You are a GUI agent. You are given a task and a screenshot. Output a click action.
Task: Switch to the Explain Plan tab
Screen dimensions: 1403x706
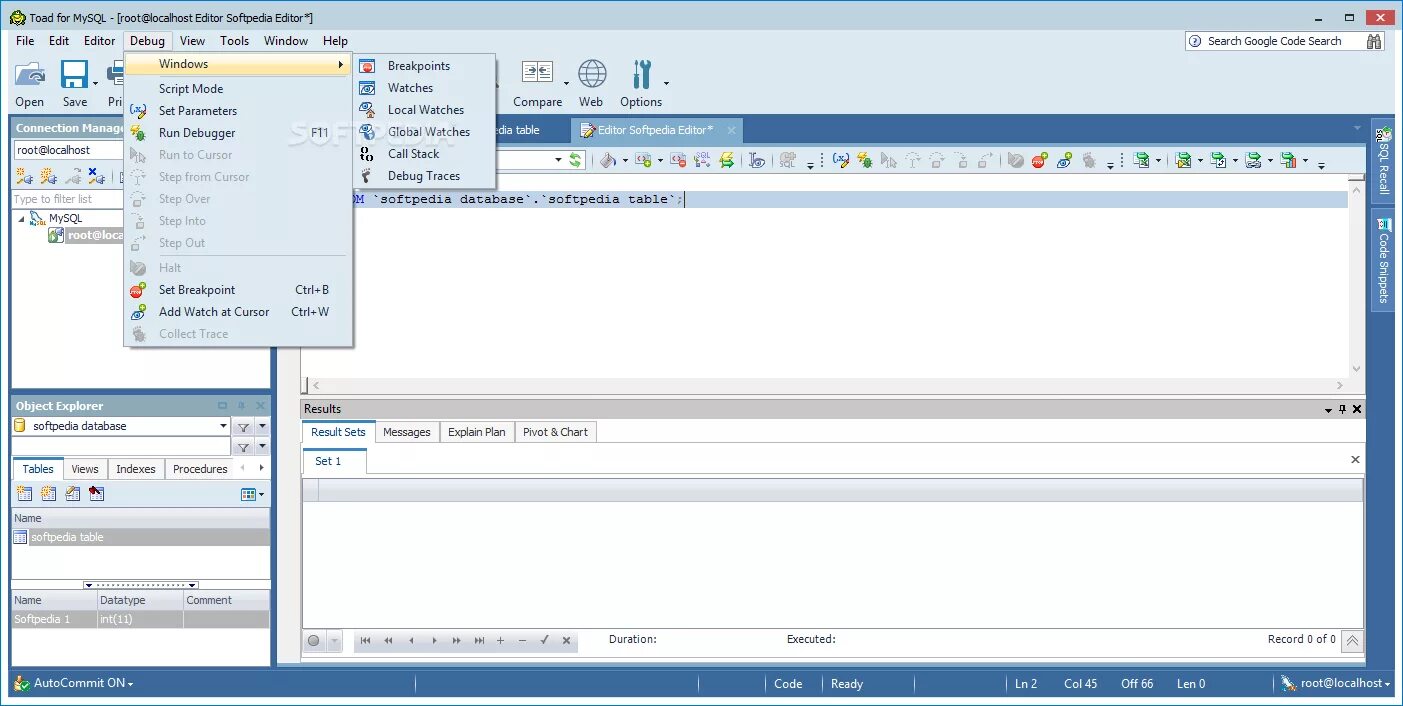[x=477, y=432]
